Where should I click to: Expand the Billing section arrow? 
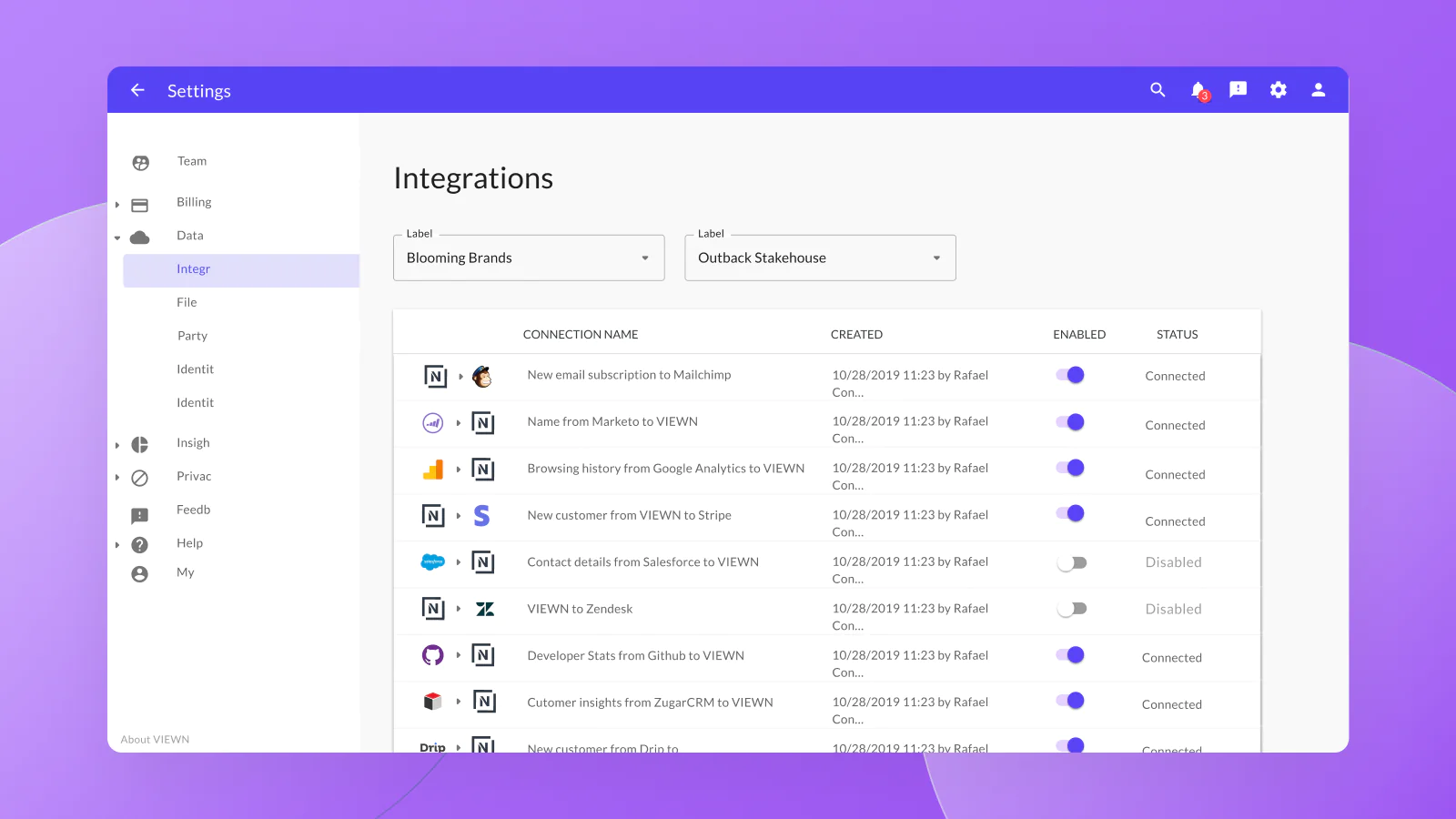click(117, 204)
